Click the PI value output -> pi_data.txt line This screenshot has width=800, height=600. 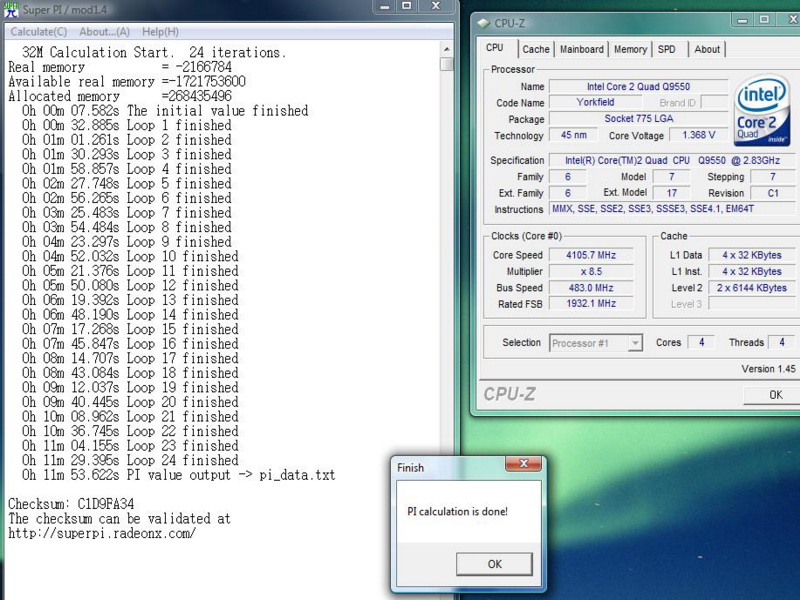(x=179, y=475)
